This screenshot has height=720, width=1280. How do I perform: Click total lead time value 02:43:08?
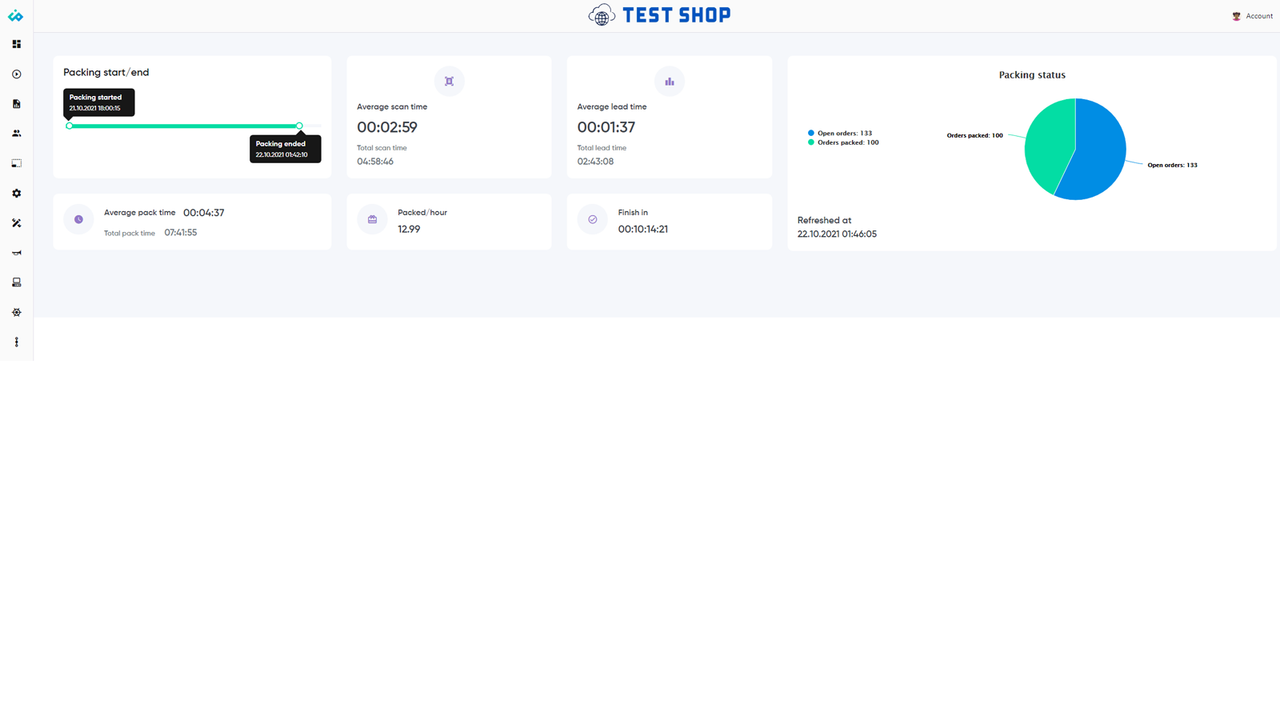coord(595,161)
